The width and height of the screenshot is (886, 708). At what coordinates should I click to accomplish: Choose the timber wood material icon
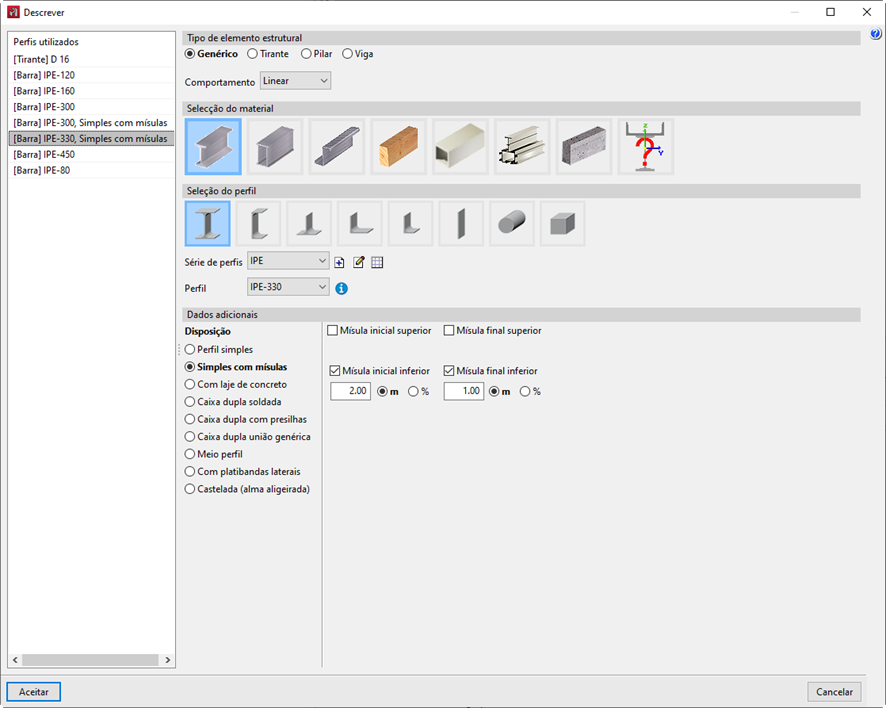398,146
